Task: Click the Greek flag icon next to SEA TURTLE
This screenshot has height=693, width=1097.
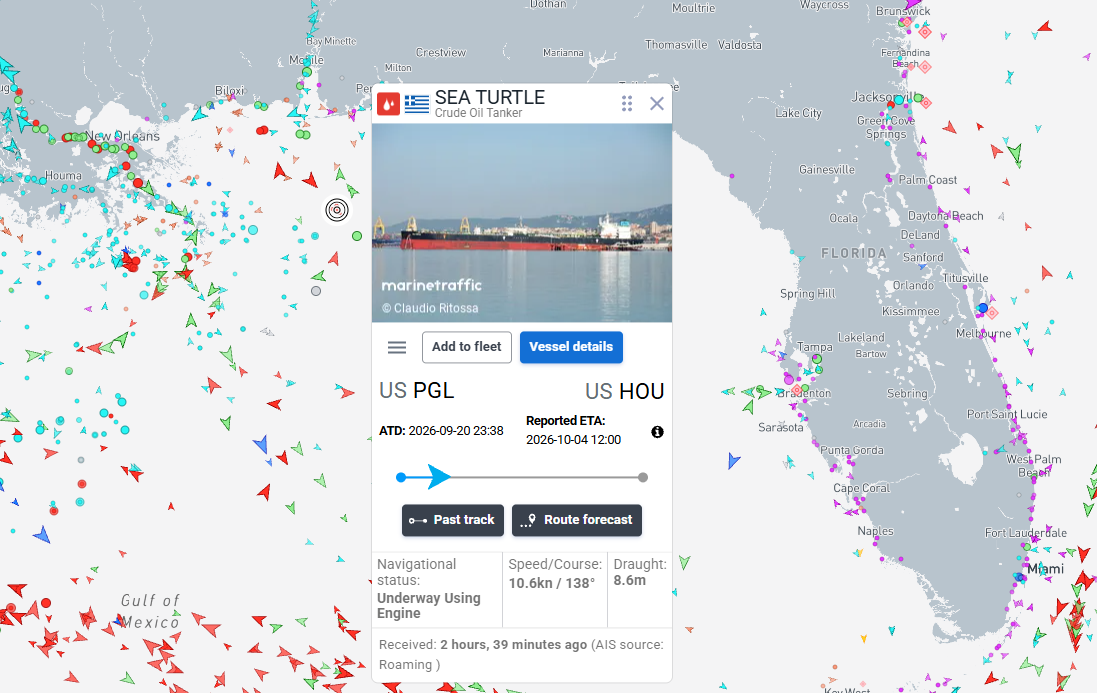Action: 417,103
